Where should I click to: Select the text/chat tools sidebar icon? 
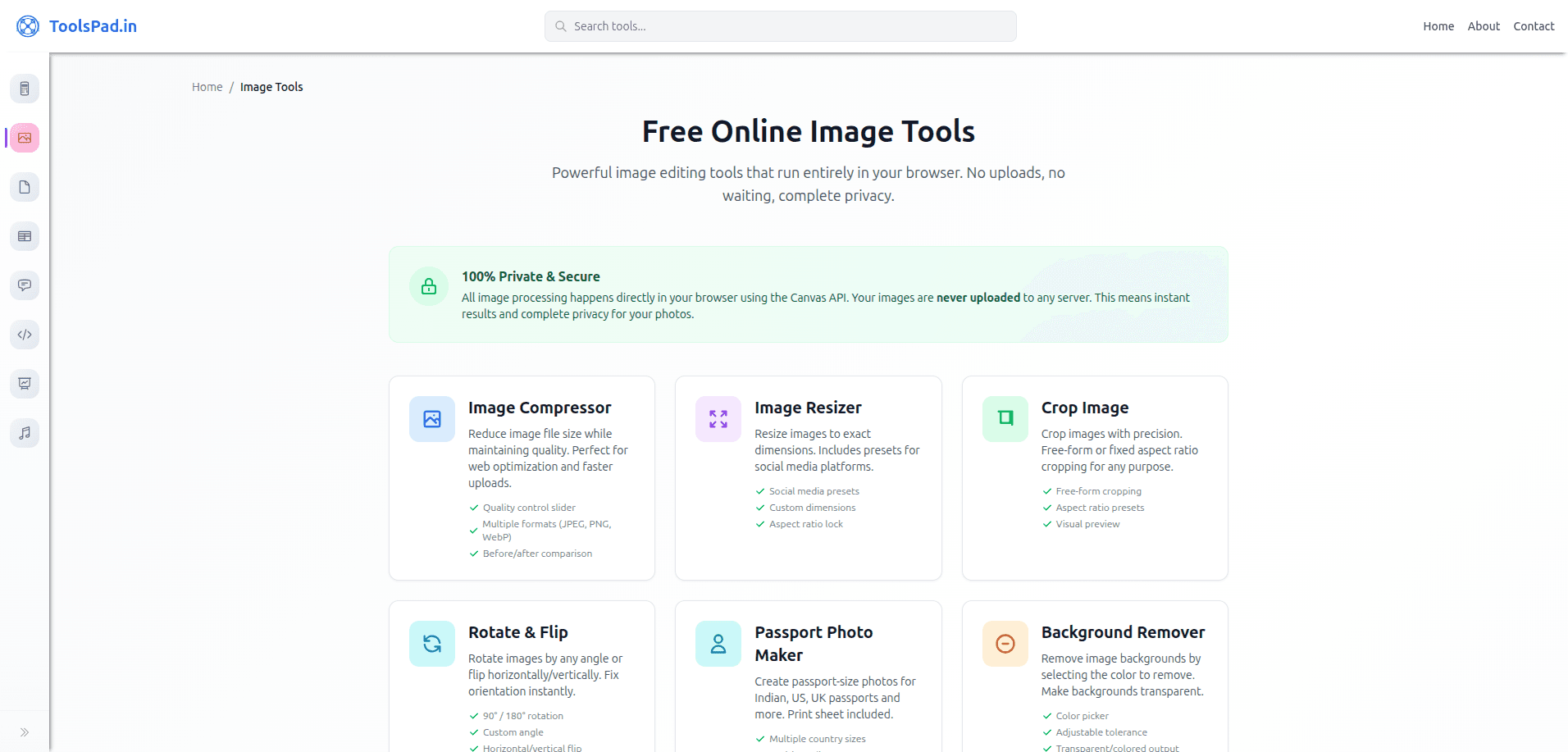point(25,285)
